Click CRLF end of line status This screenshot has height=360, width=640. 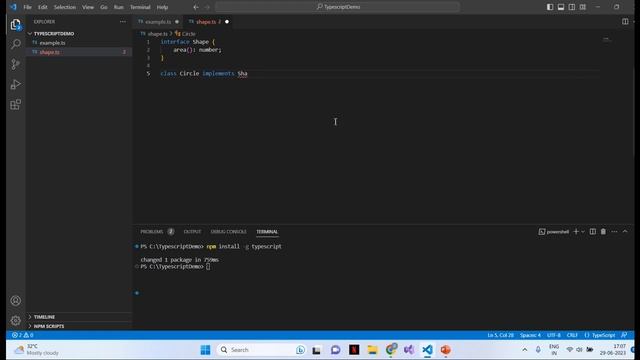572,335
